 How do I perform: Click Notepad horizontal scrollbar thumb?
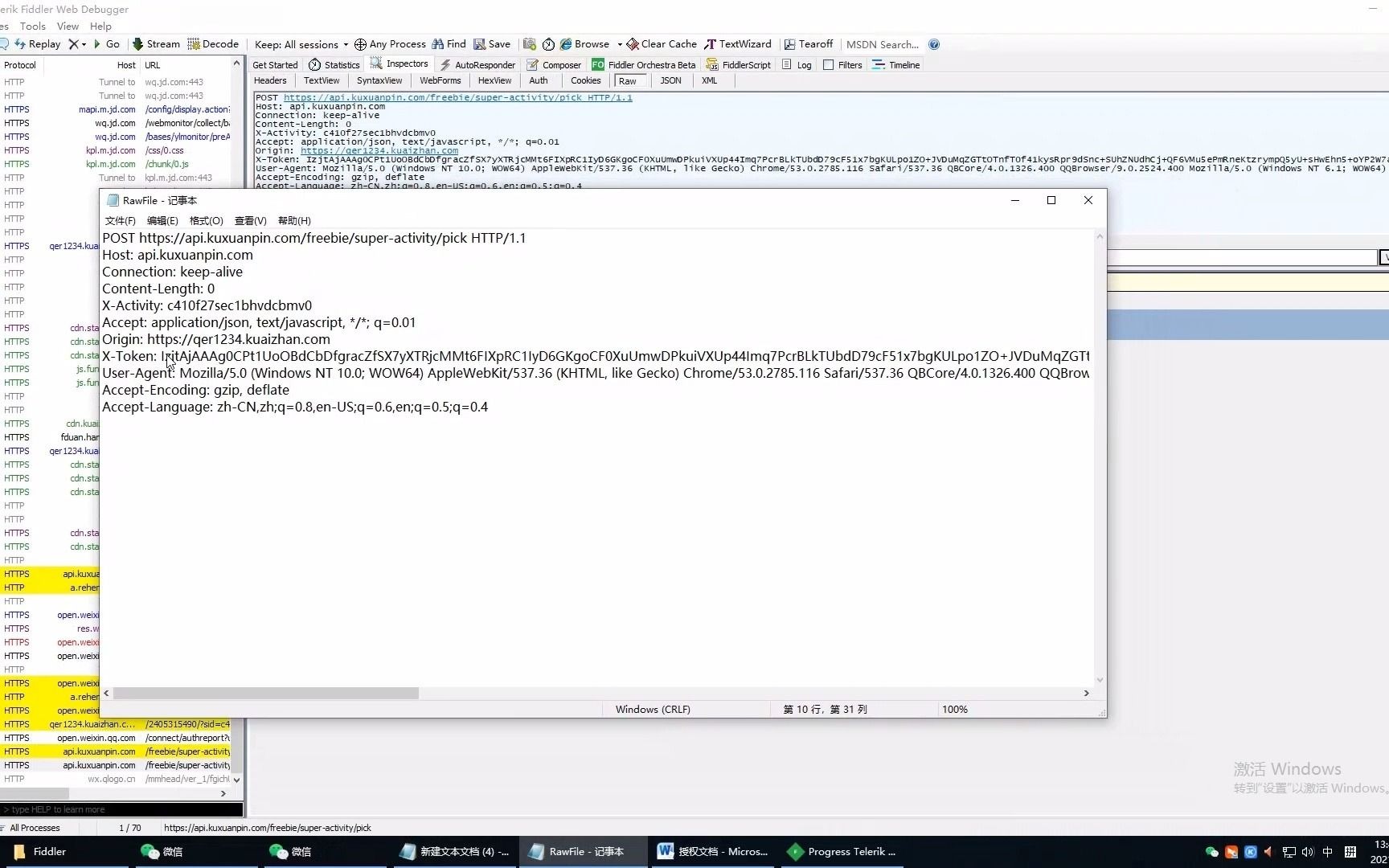(266, 693)
